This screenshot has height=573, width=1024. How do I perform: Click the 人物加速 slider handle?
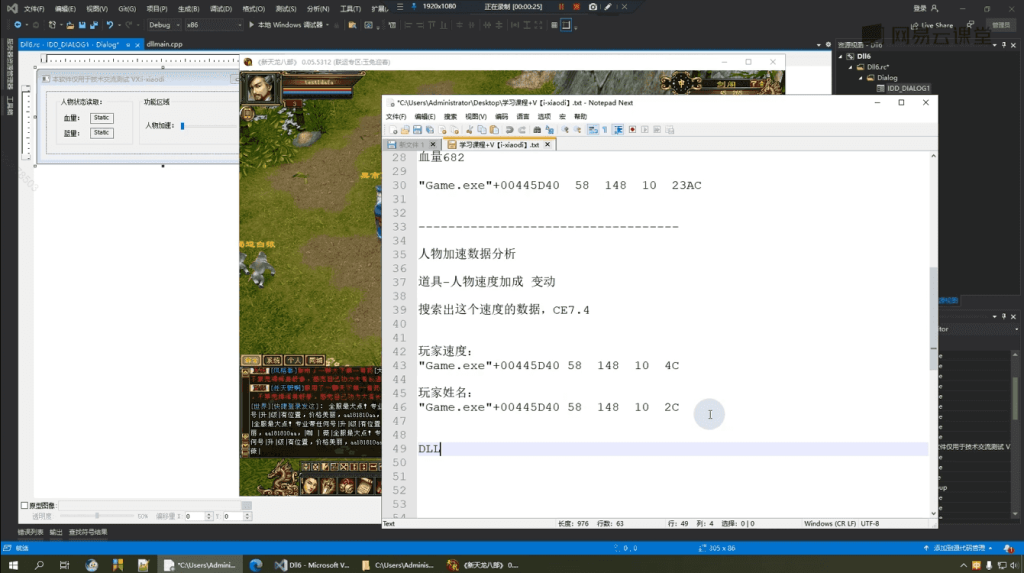[182, 126]
